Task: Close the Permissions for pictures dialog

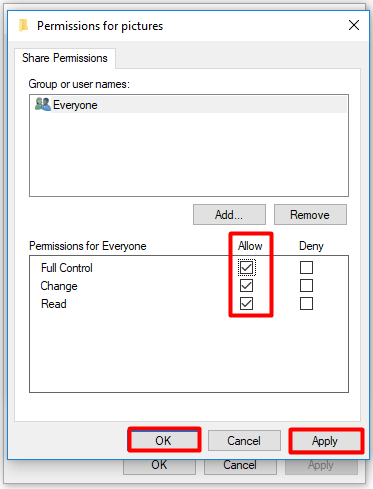Action: [x=354, y=25]
